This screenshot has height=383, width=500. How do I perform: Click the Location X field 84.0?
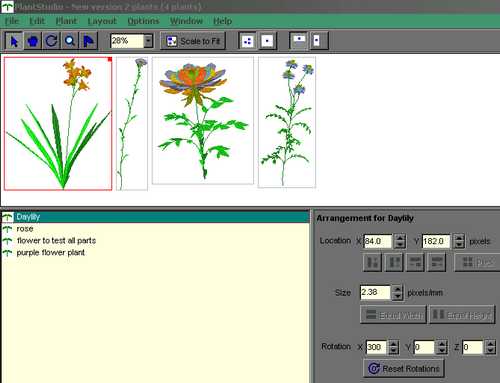pos(378,241)
